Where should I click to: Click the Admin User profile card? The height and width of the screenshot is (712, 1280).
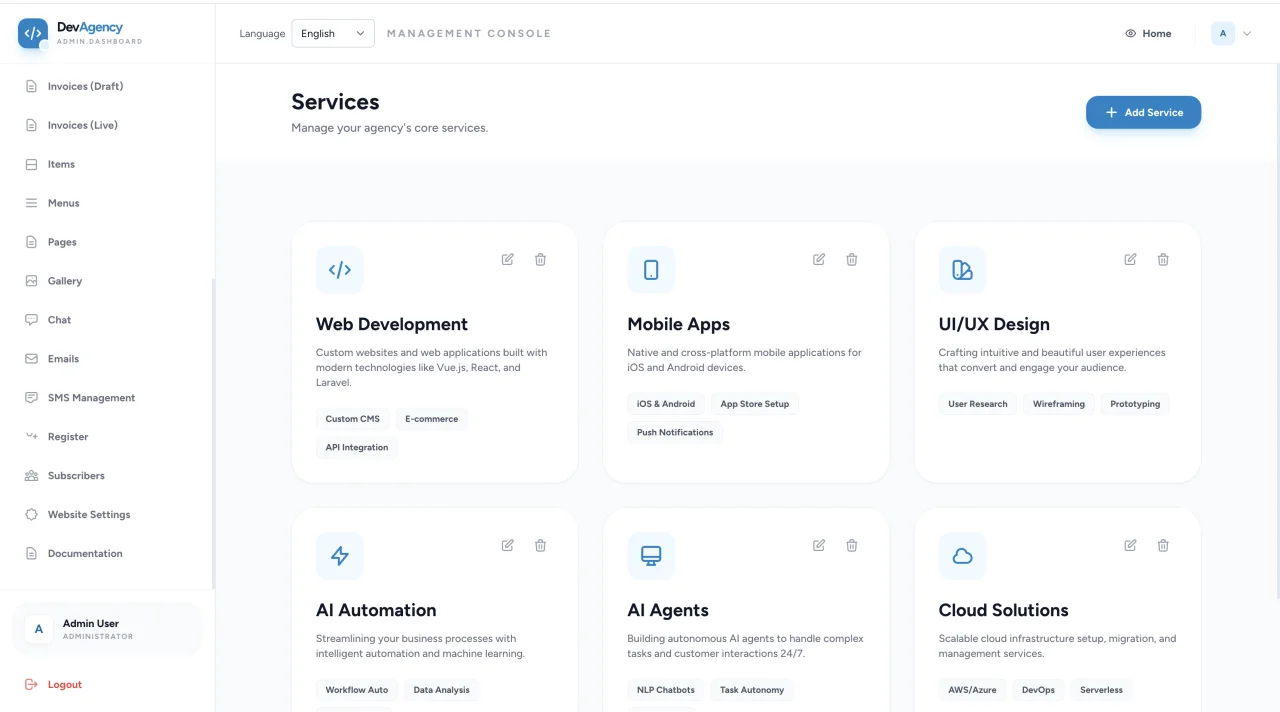tap(107, 629)
